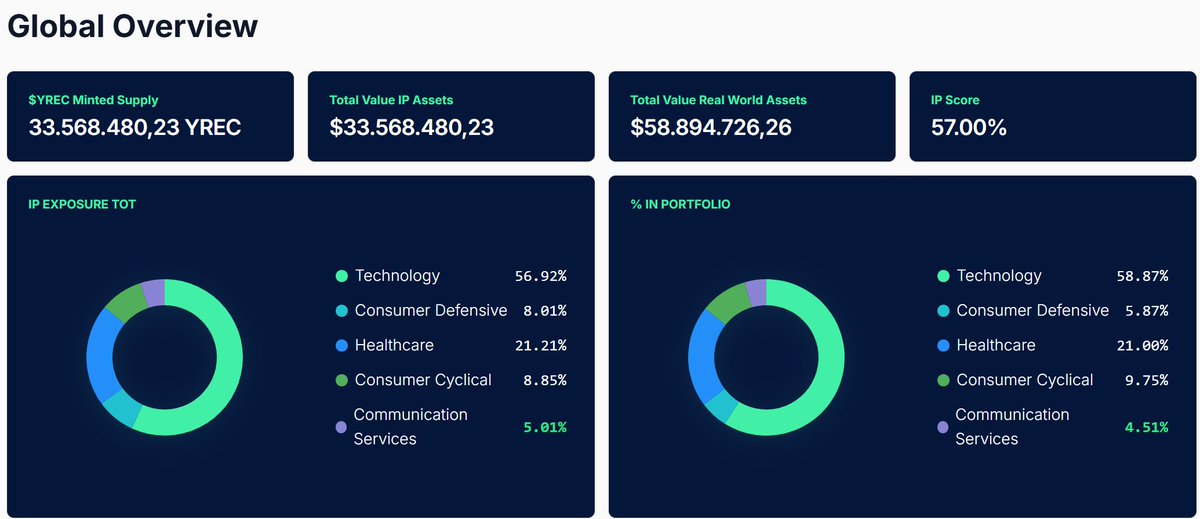Select Consumer Cyclical label in IP Exposure legend
This screenshot has height=519, width=1200.
(423, 380)
